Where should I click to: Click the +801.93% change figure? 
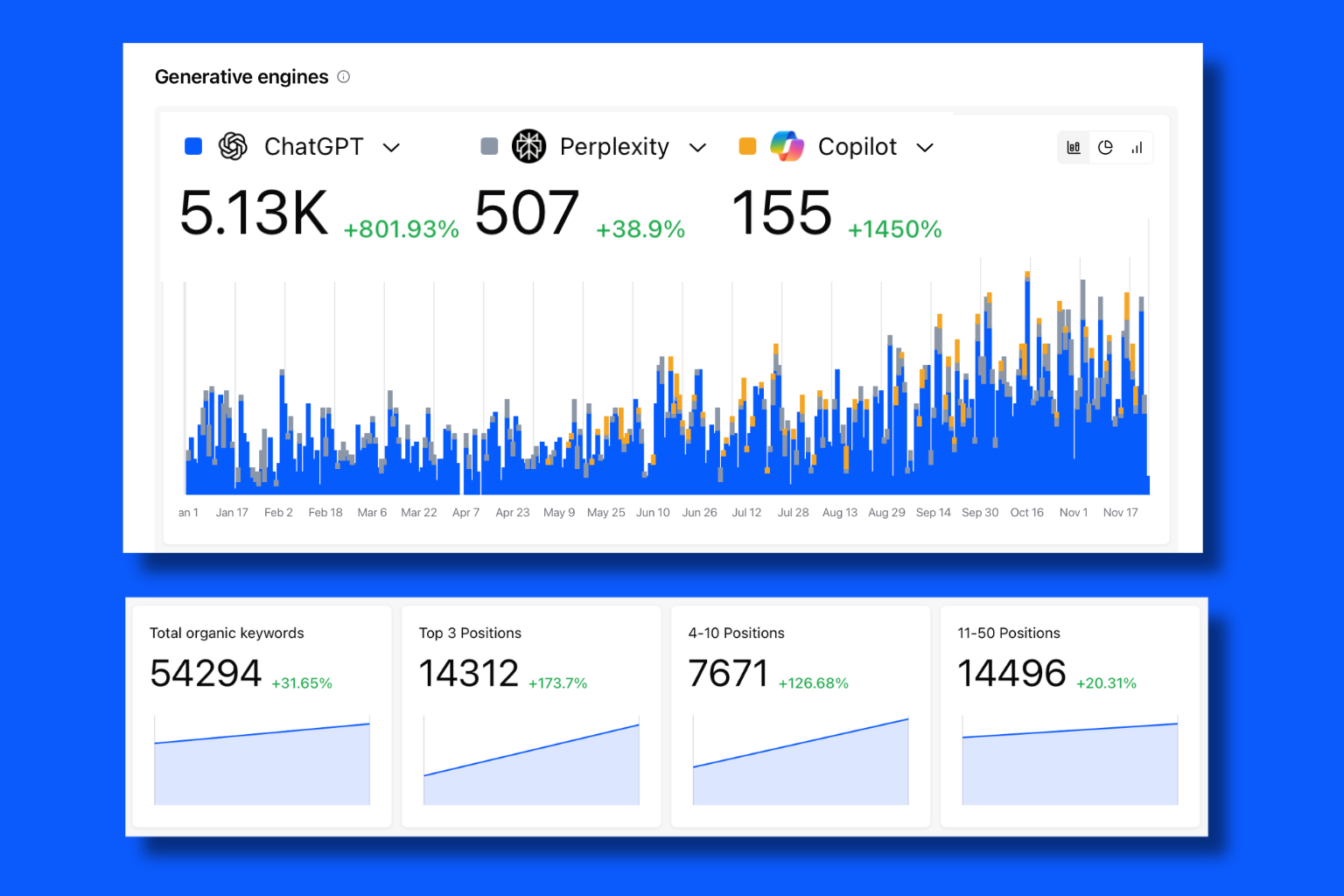401,229
